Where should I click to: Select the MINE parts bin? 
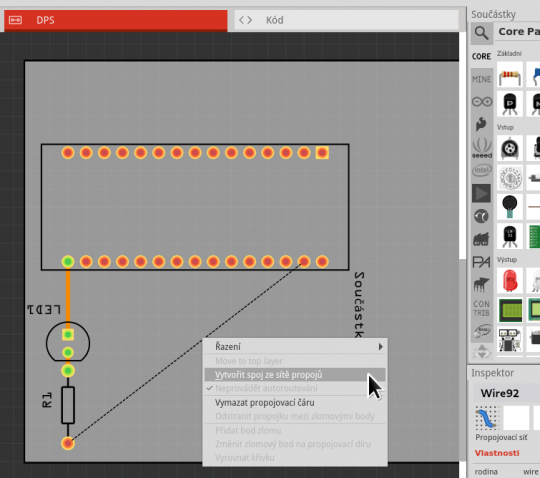[481, 79]
